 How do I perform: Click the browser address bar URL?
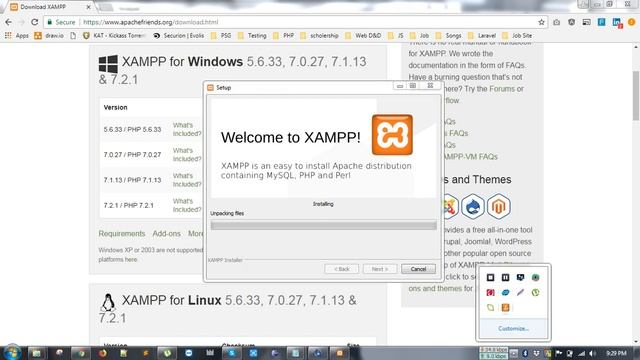tap(151, 22)
